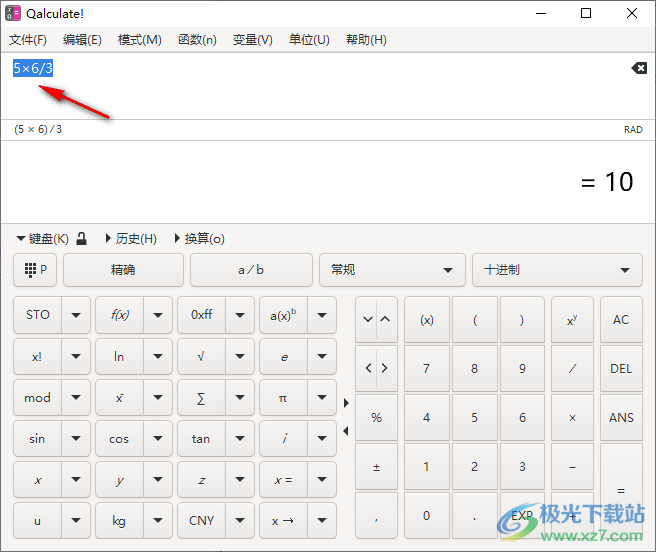This screenshot has width=656, height=552.
Task: Collapse the 键盘(K) keypad section
Action: tap(42, 239)
